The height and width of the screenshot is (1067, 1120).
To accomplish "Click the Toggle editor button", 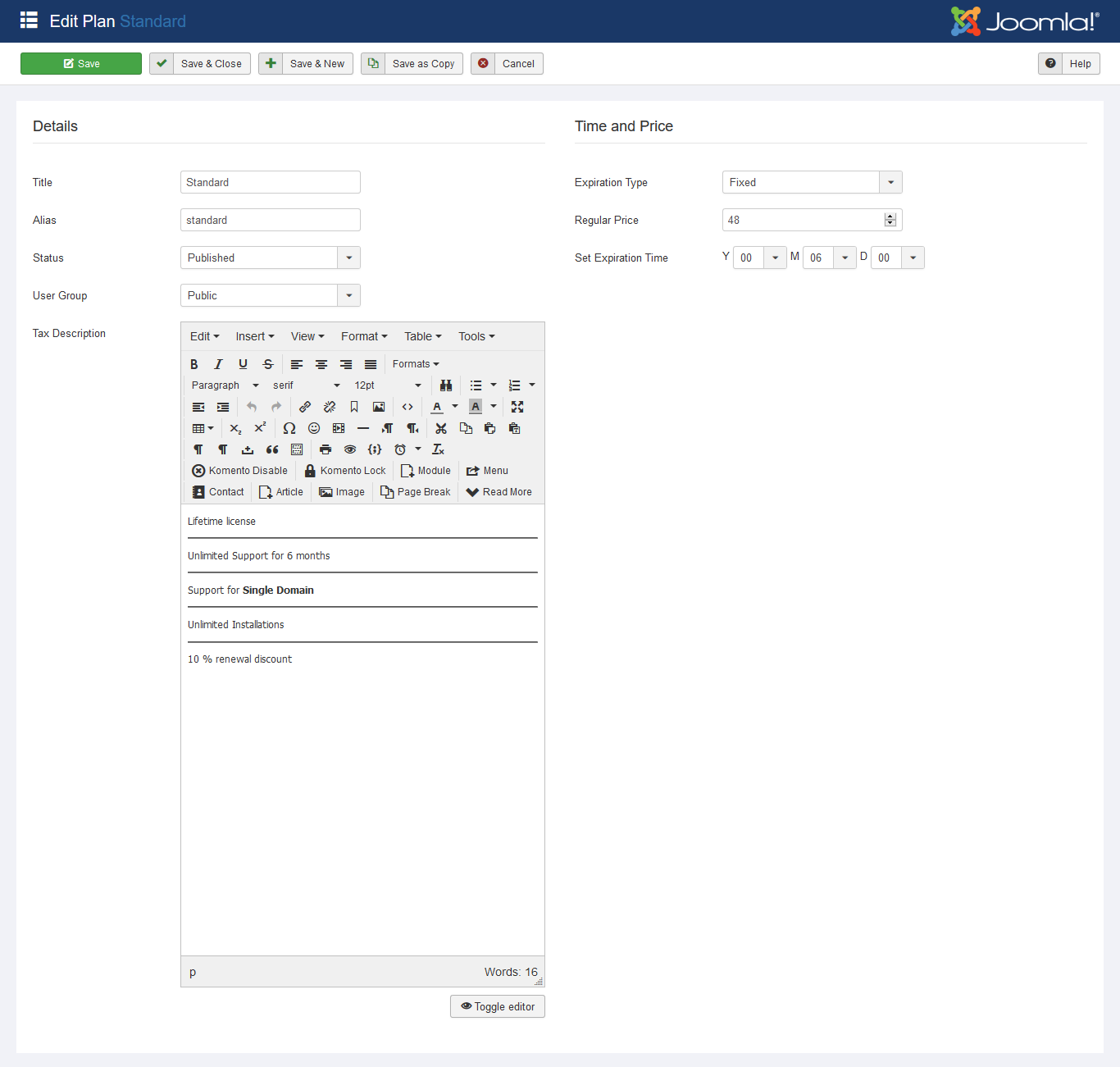I will [498, 1006].
